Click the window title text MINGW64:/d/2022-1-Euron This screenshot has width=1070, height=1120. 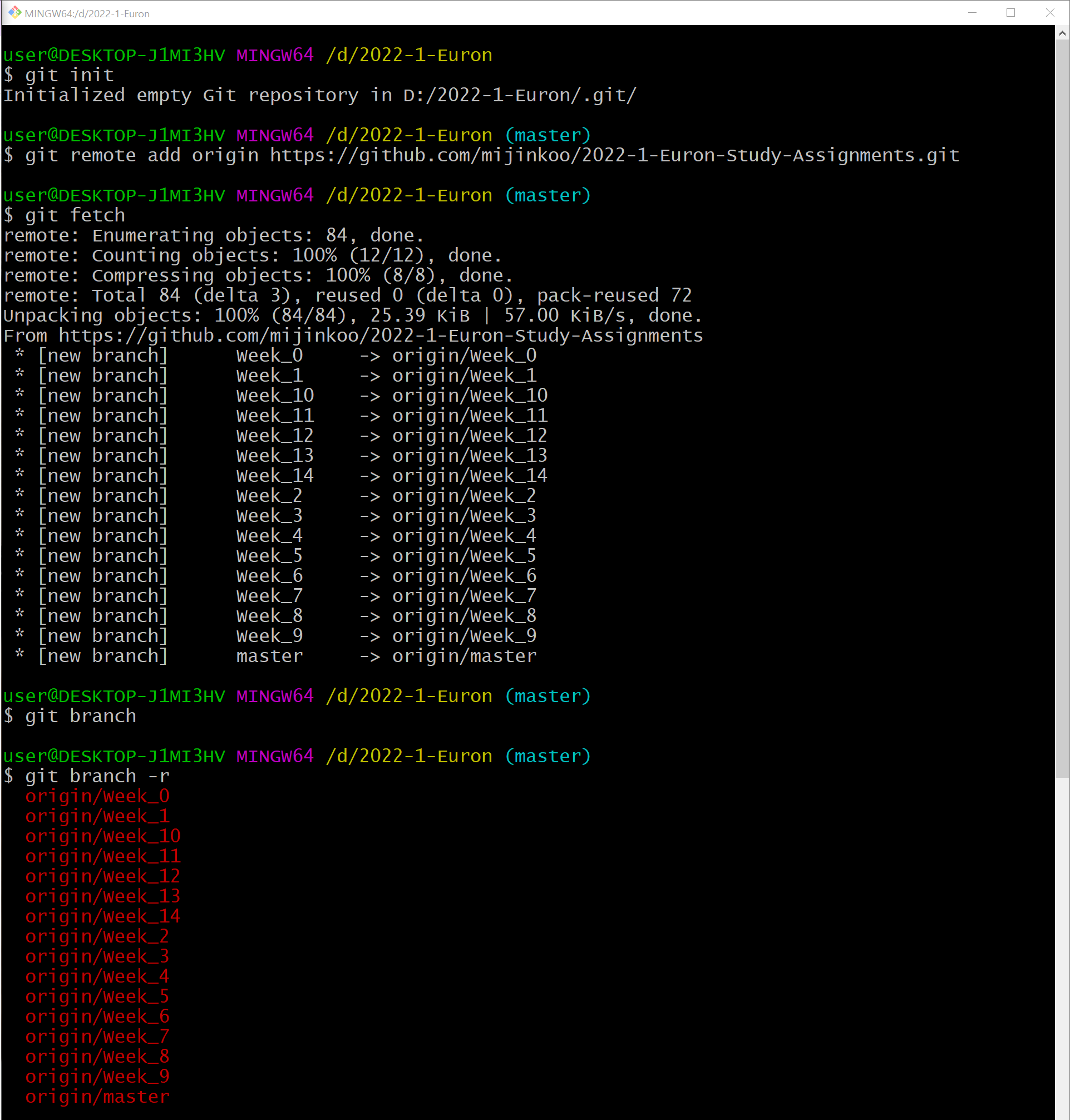coord(87,14)
